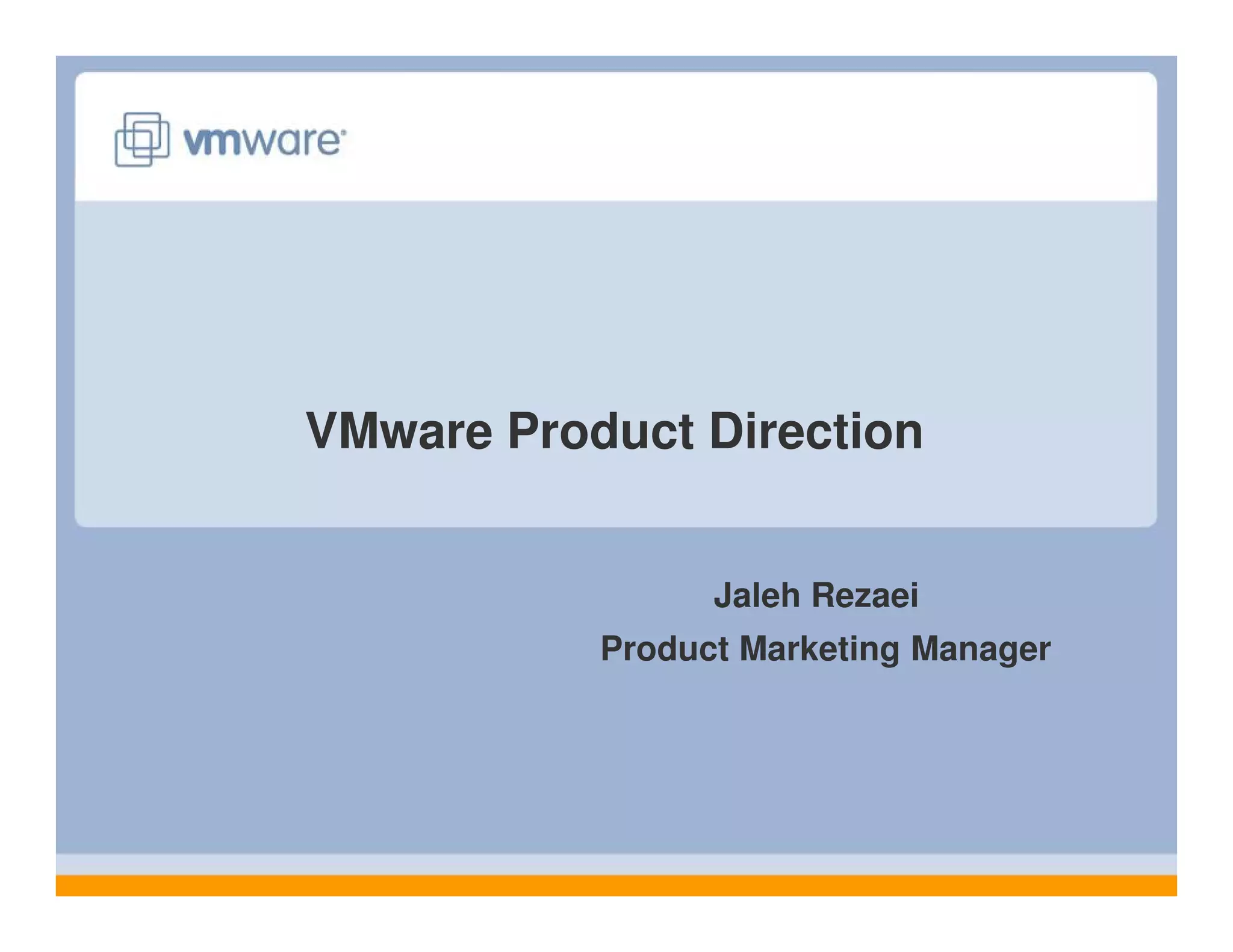Select the title "VMware Product Direction"

(614, 431)
